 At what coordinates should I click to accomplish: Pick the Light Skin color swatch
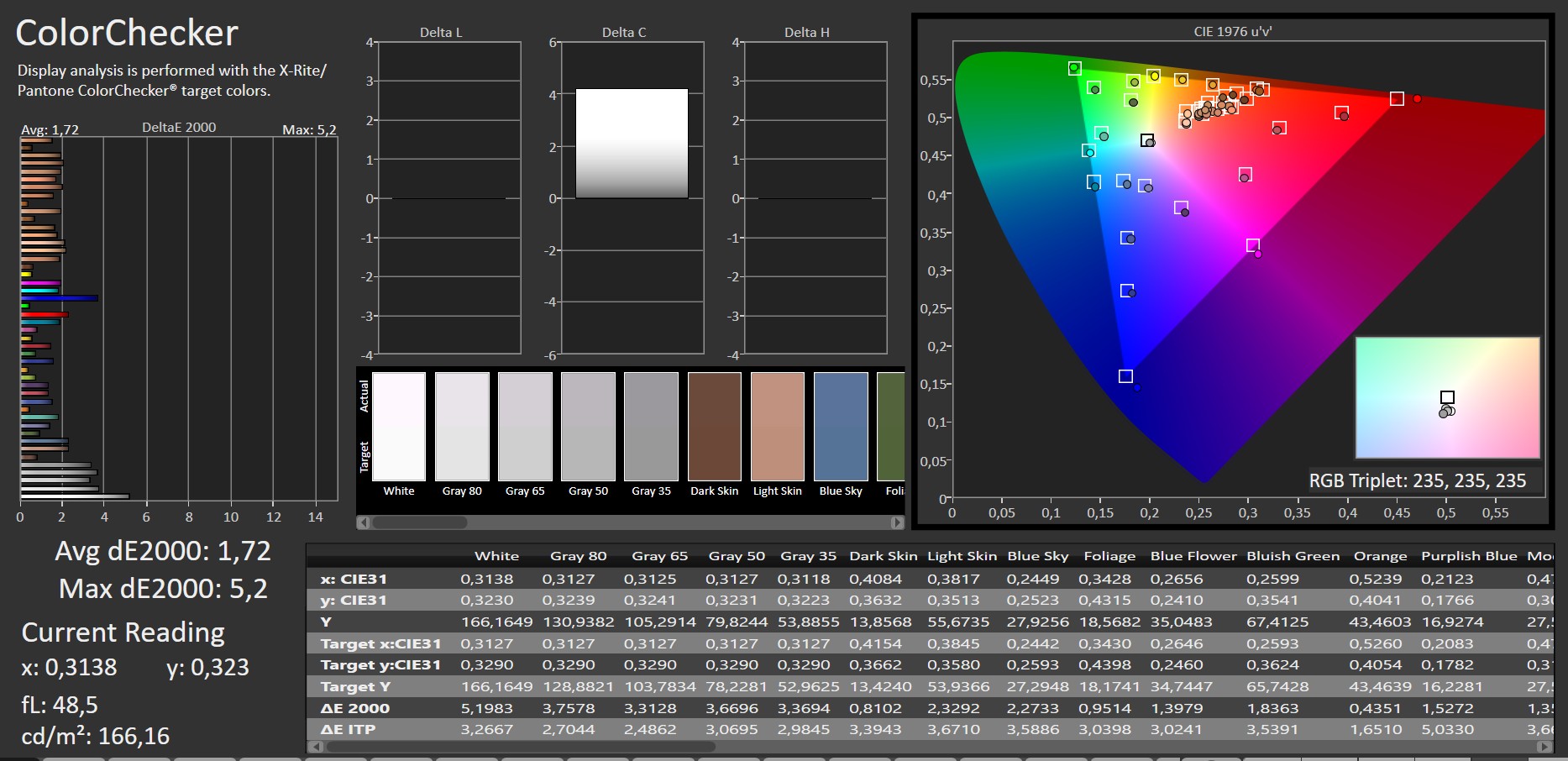778,427
